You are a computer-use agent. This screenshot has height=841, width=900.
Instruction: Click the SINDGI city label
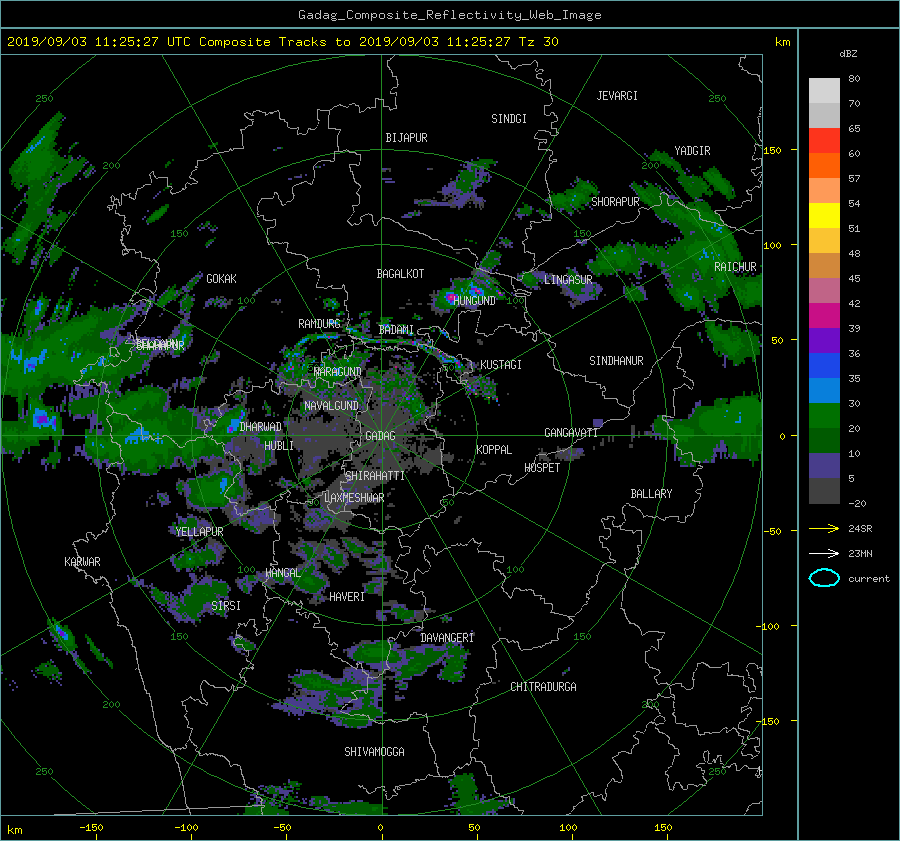(509, 119)
